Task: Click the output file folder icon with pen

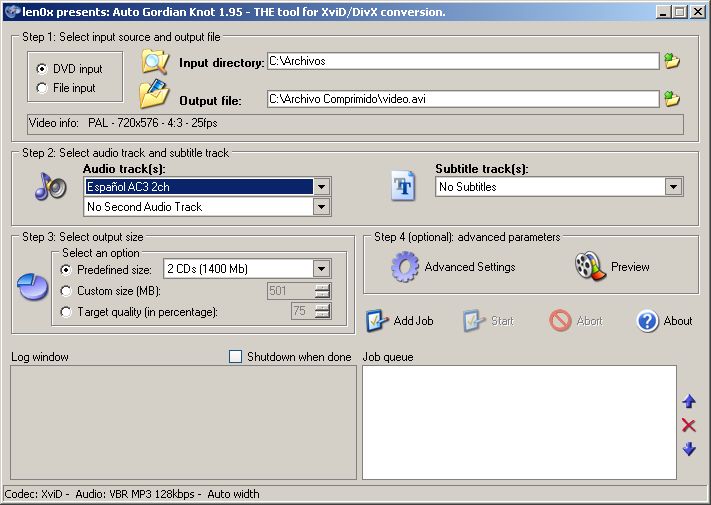Action: [x=154, y=94]
